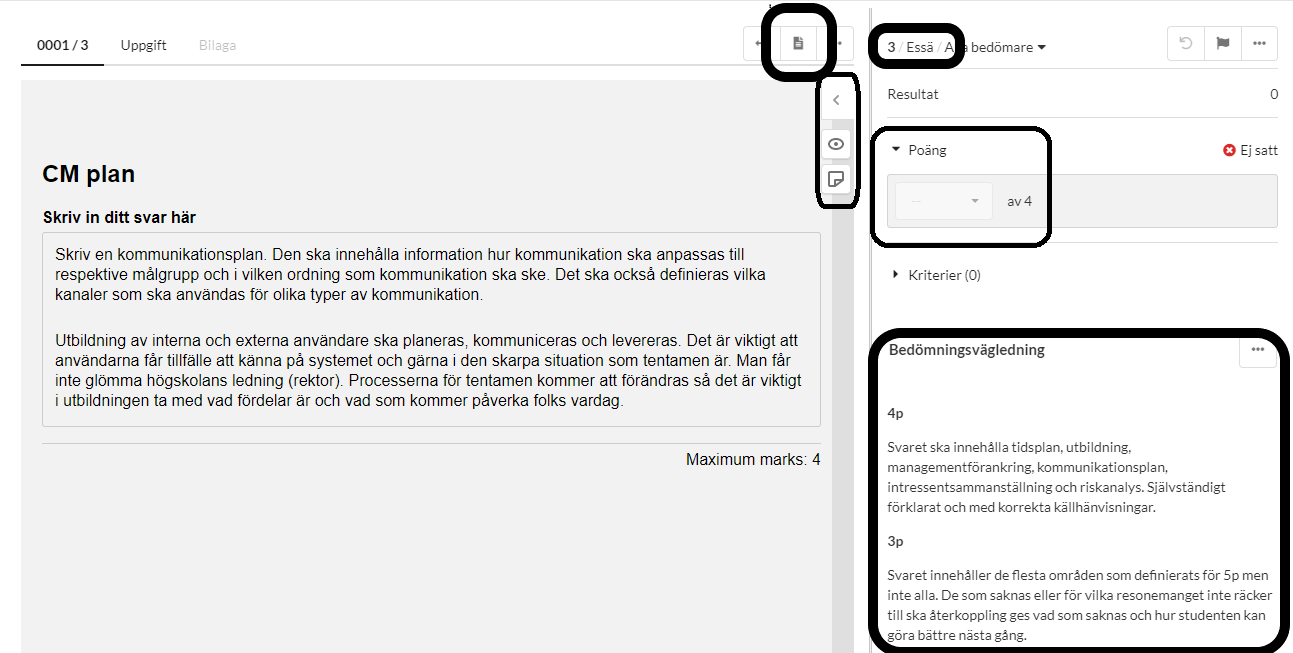Collapse the side tools with chevron

coord(837,100)
